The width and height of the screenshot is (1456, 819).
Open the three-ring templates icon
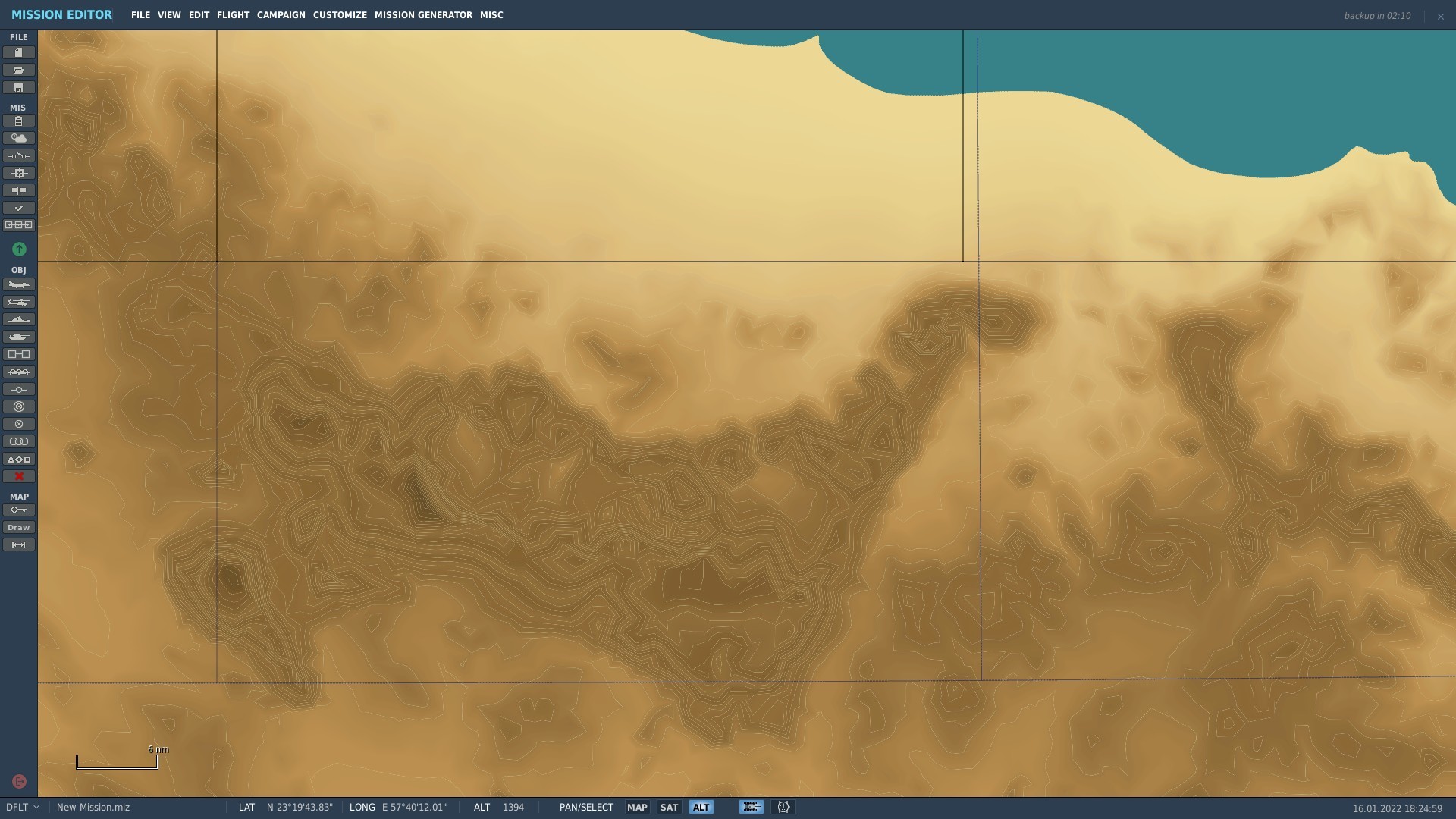[19, 441]
